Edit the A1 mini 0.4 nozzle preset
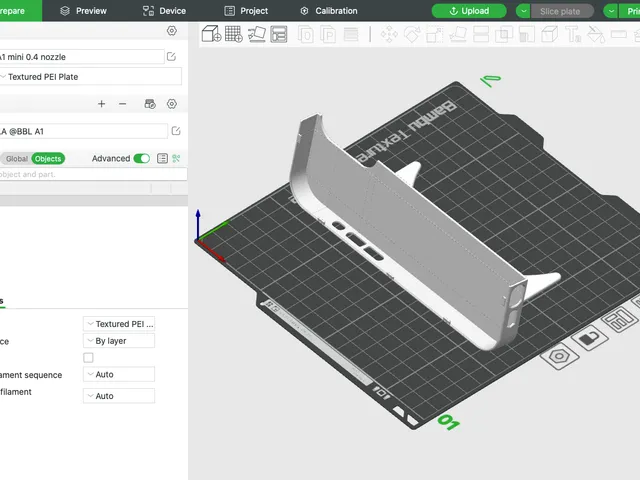The image size is (640, 480). pos(171,57)
